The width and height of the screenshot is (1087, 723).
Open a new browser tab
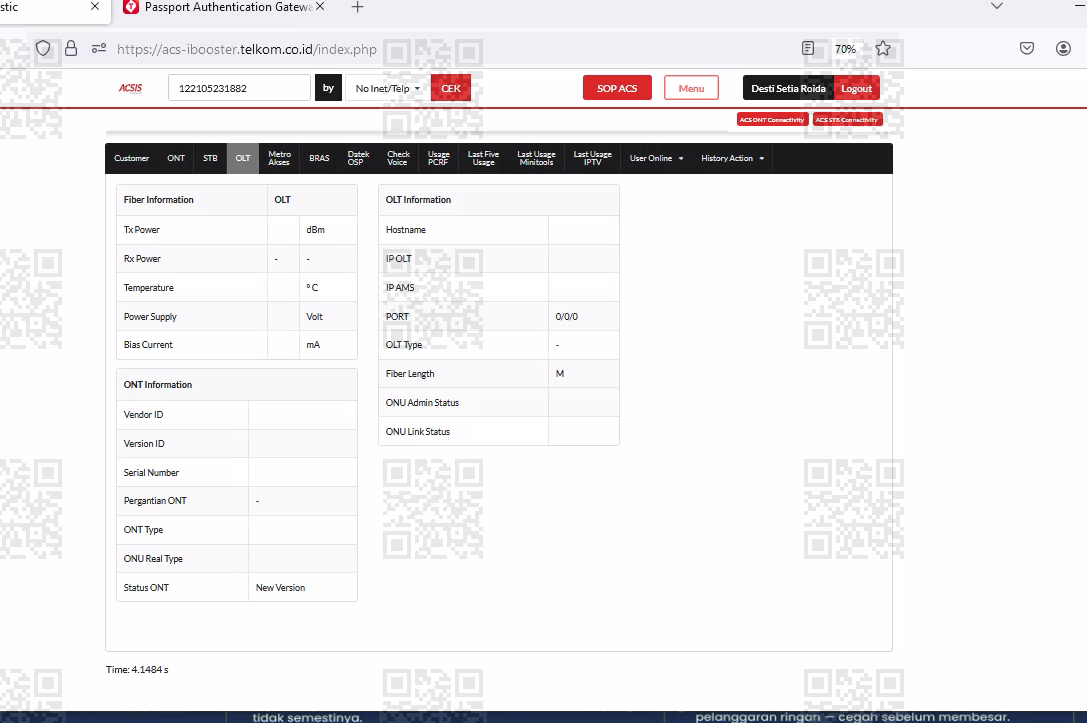coord(357,7)
